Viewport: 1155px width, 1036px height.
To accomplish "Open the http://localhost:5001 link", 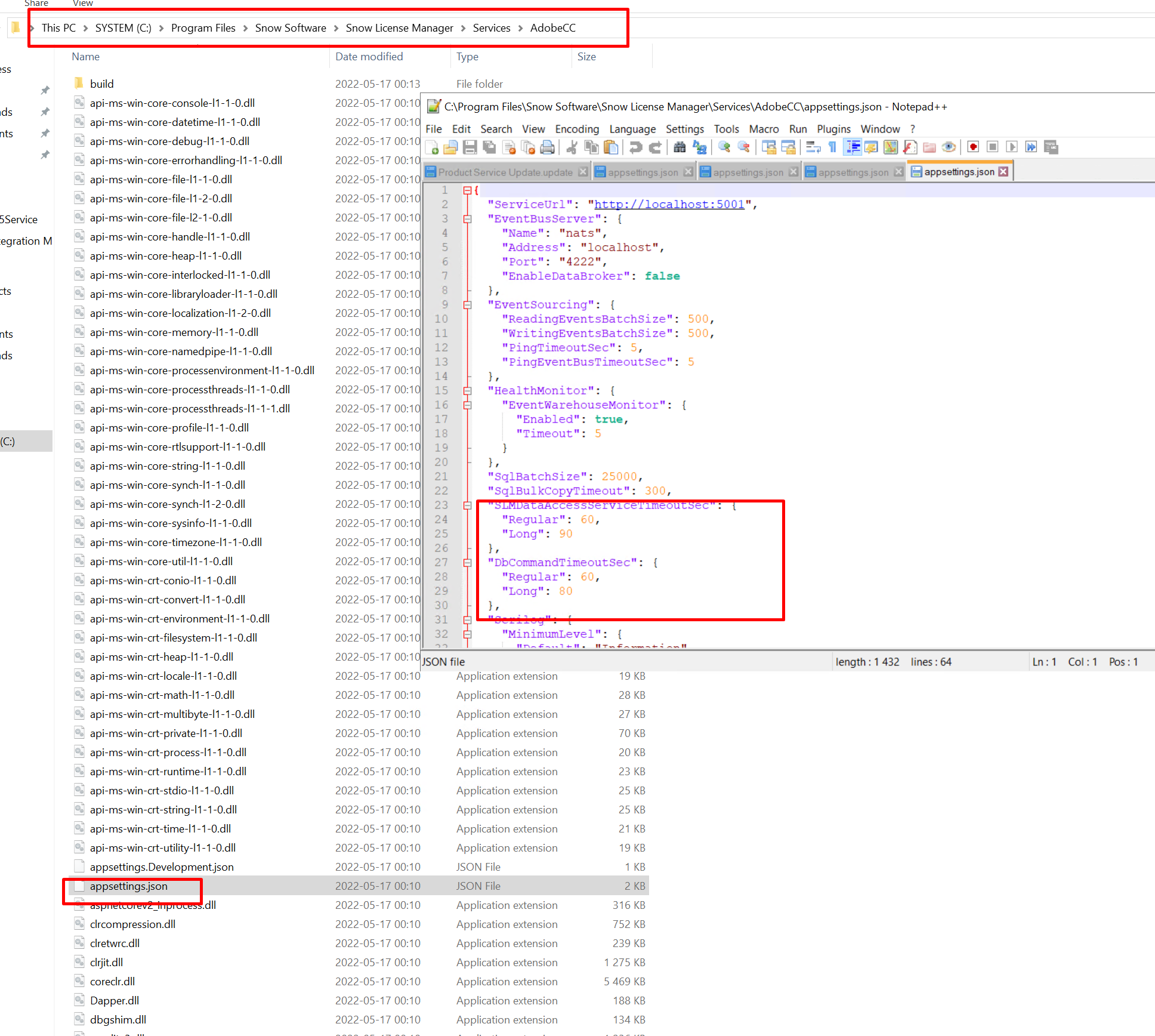I will click(x=669, y=205).
